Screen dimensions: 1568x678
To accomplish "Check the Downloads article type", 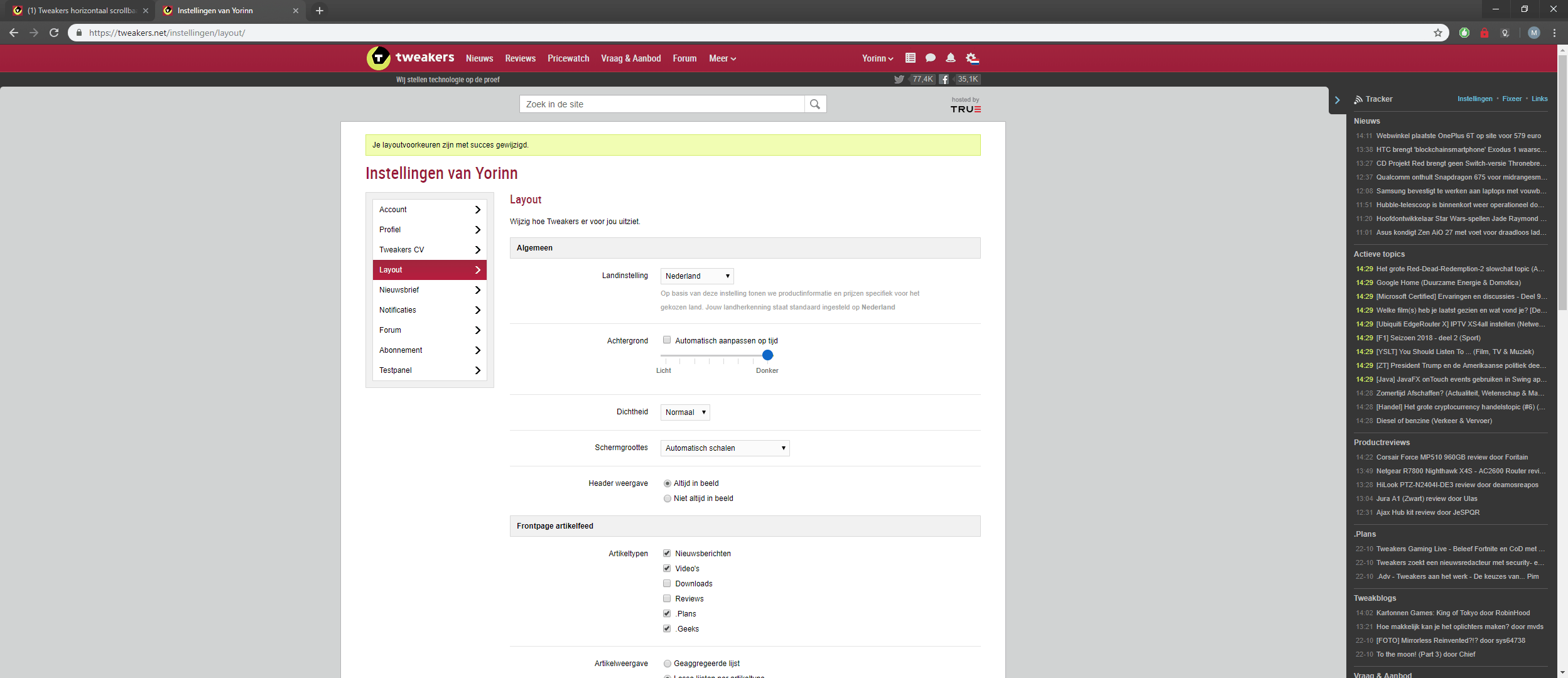I will [667, 583].
